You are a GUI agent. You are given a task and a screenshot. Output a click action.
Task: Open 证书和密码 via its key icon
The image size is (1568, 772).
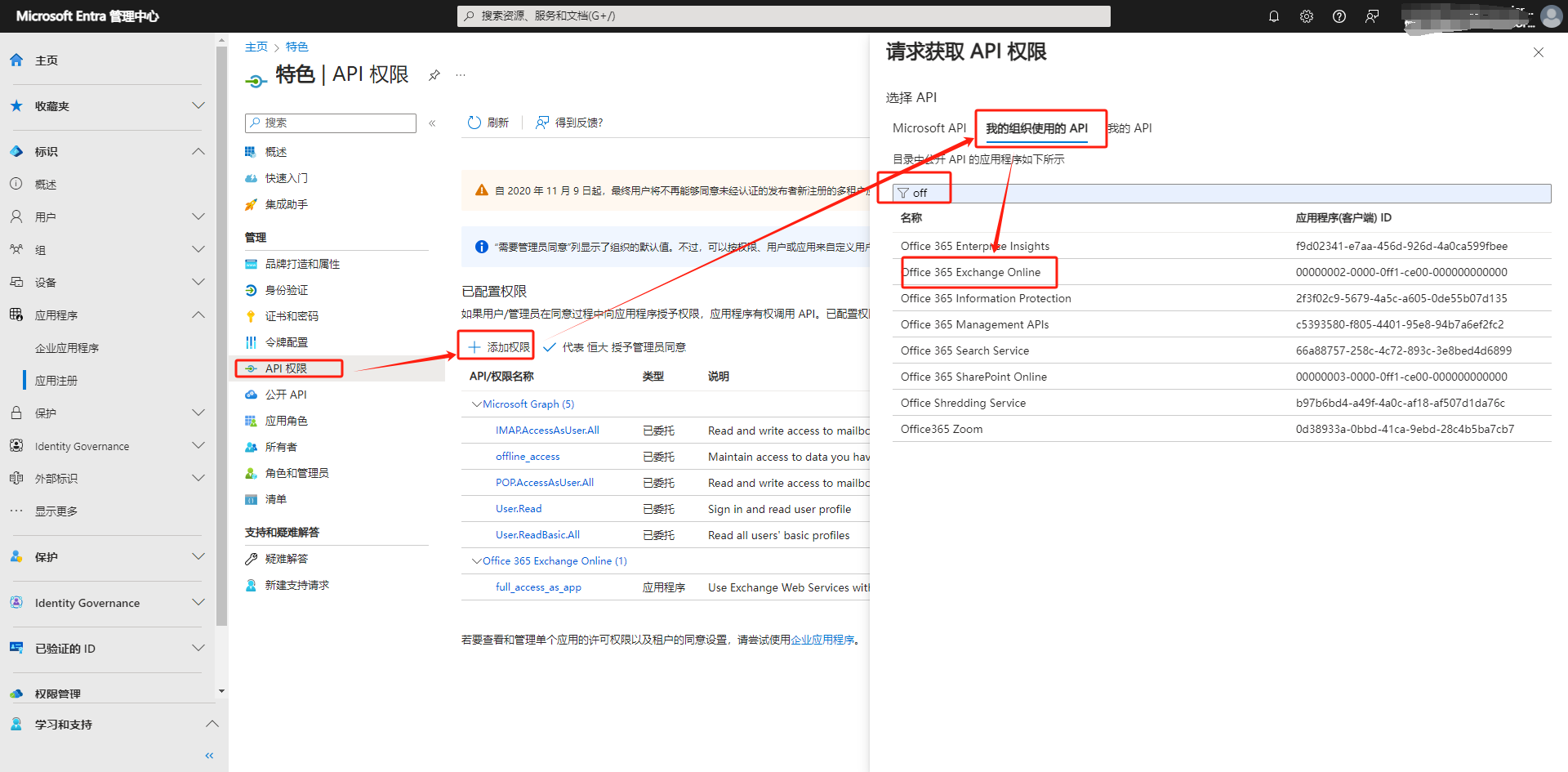tap(292, 315)
